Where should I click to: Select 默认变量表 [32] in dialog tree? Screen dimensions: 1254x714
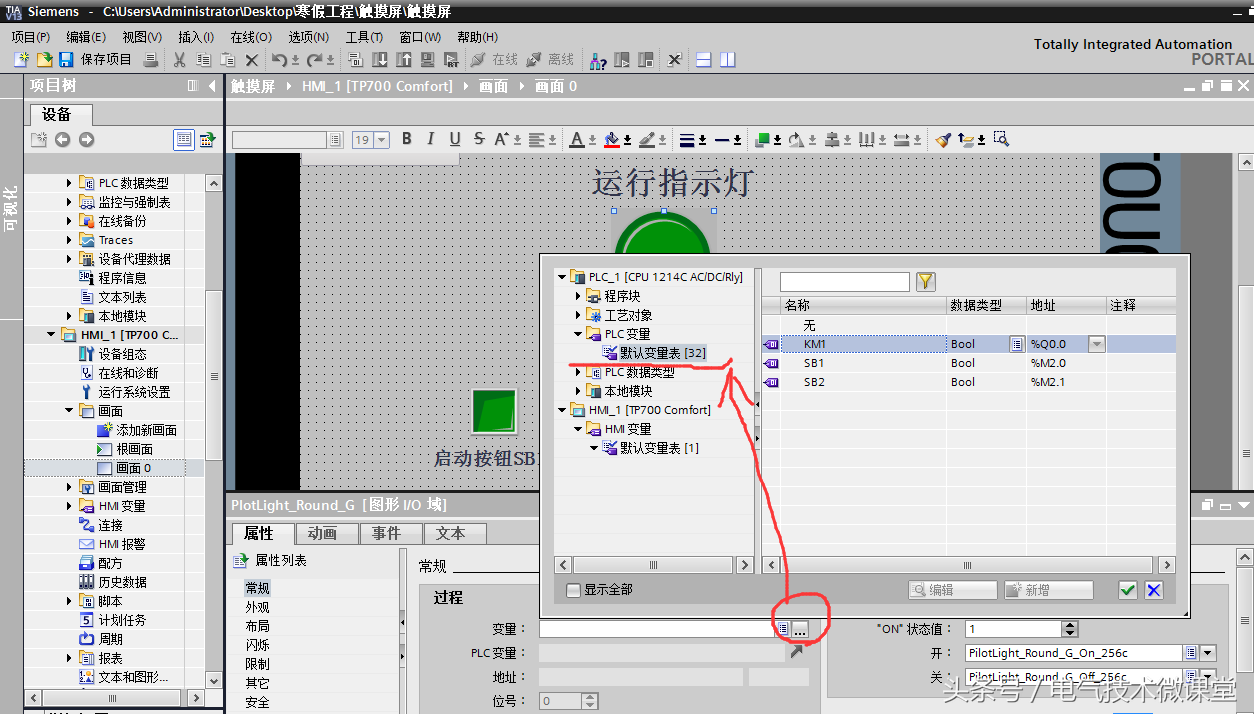click(x=654, y=353)
